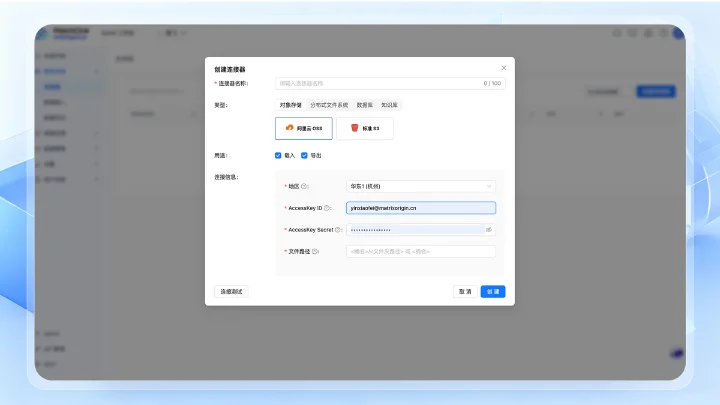Click the 连接器名称 input field
The image size is (720, 405).
coord(390,83)
